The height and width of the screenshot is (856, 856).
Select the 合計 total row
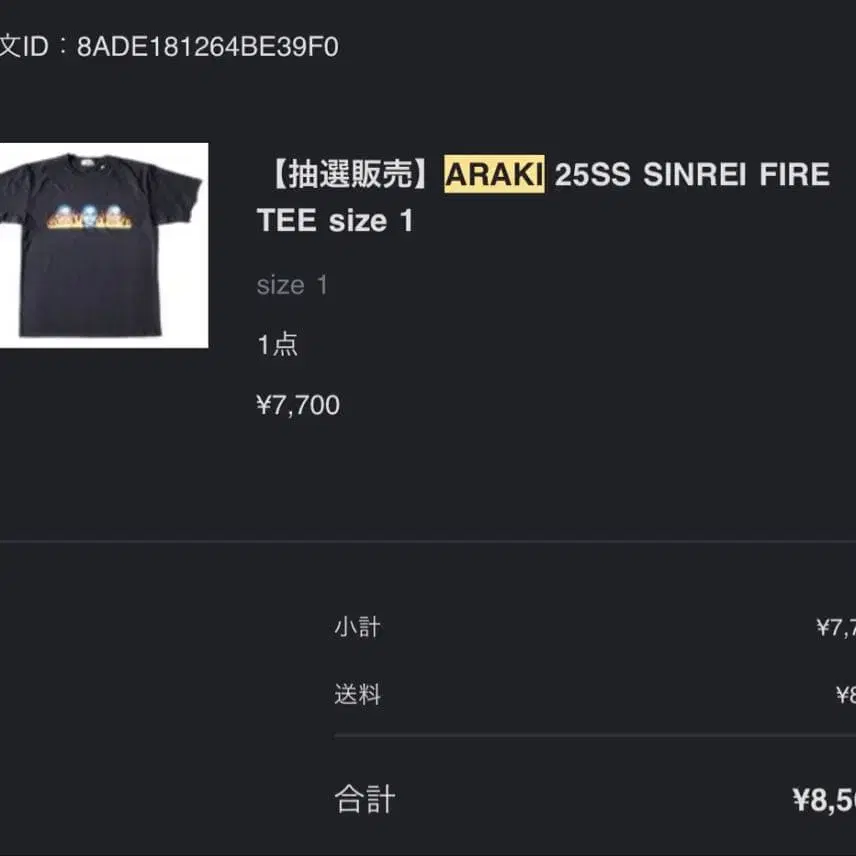pyautogui.click(x=364, y=798)
